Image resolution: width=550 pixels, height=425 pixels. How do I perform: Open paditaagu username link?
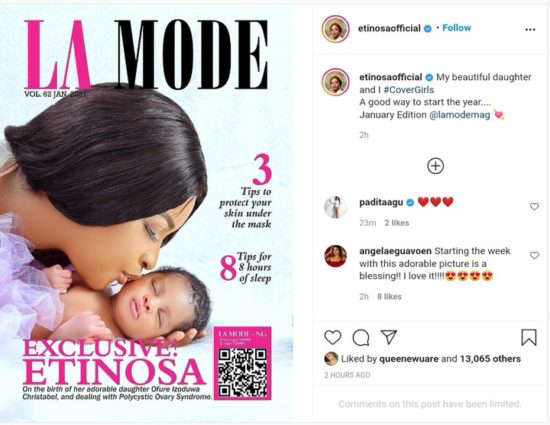pos(381,202)
